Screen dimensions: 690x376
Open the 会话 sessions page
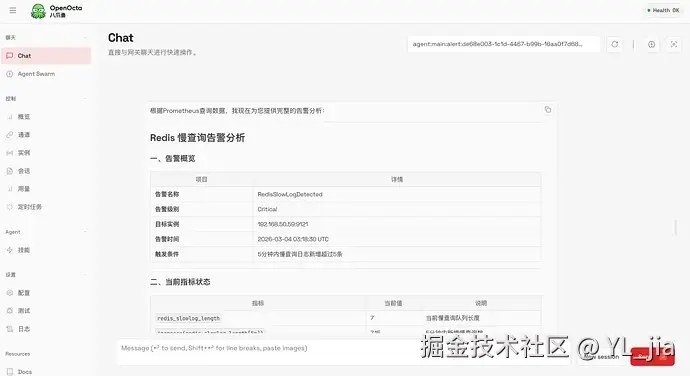point(46,171)
